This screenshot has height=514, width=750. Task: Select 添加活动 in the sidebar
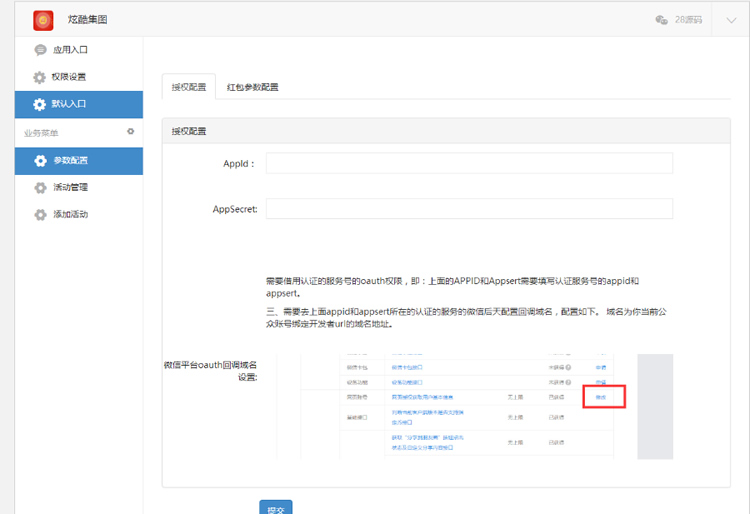coord(70,215)
